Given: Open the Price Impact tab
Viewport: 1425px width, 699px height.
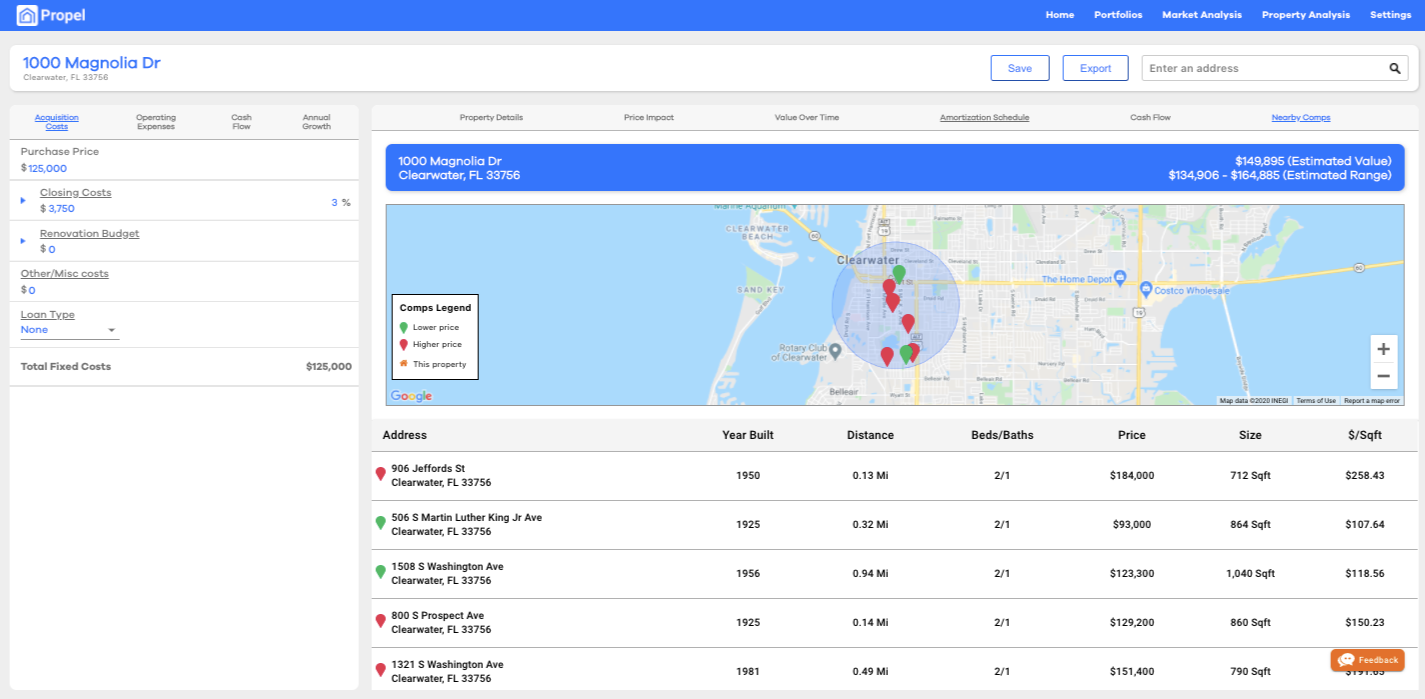Looking at the screenshot, I should (649, 118).
